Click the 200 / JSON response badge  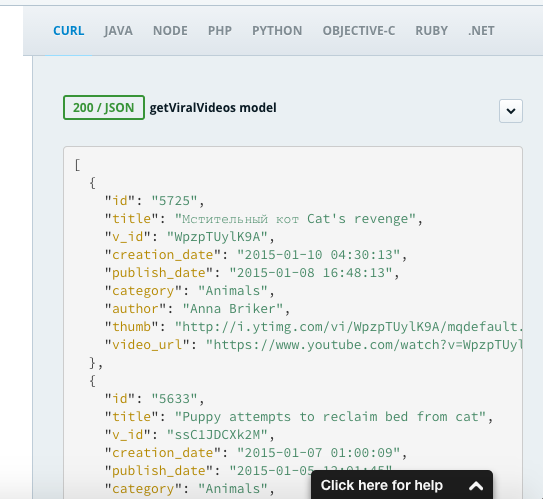click(104, 108)
